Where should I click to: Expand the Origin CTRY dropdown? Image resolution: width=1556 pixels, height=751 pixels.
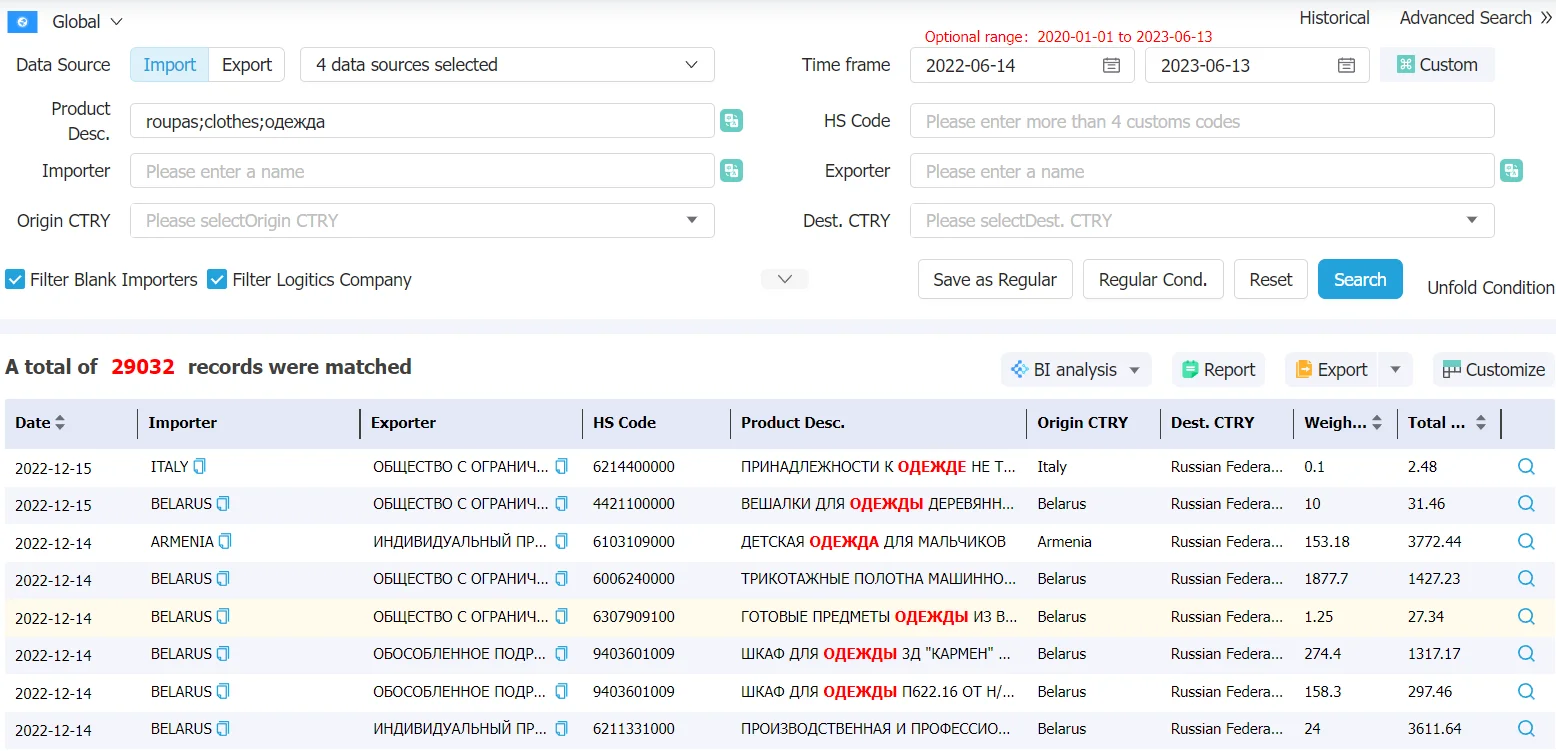coord(422,221)
